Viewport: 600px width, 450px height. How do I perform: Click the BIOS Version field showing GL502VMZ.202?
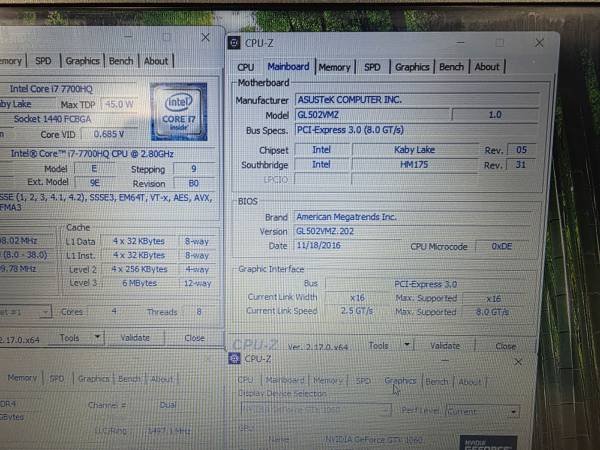[x=348, y=231]
